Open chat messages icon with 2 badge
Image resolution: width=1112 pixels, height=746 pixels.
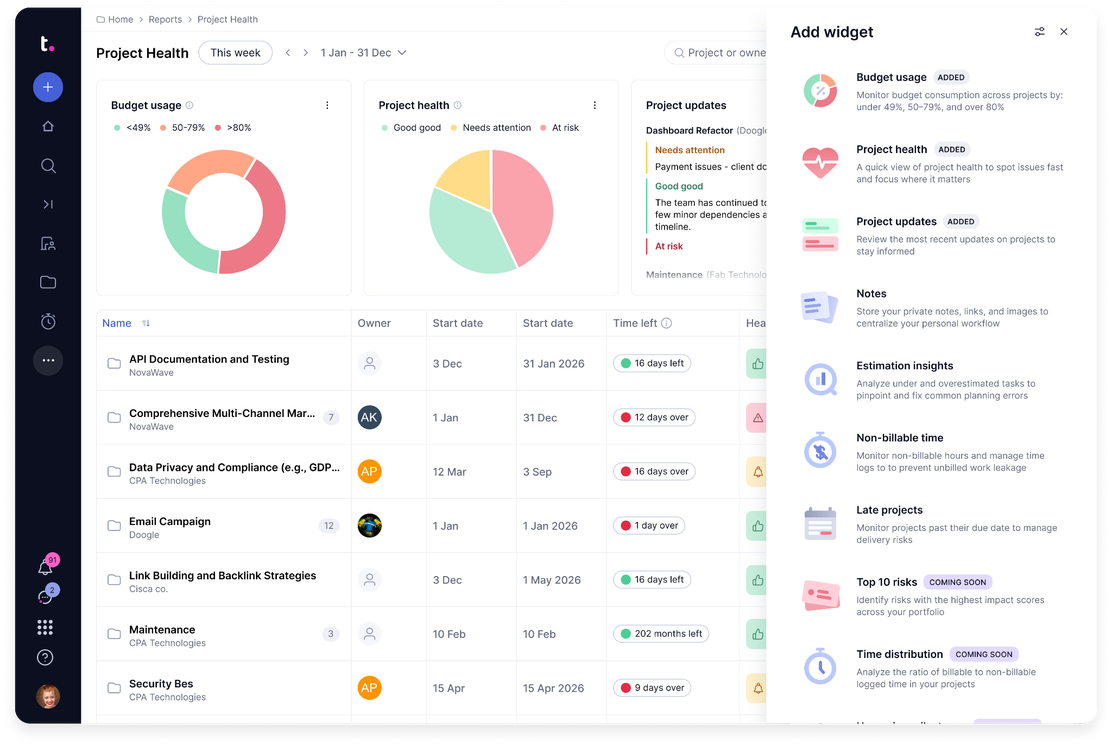(46, 595)
